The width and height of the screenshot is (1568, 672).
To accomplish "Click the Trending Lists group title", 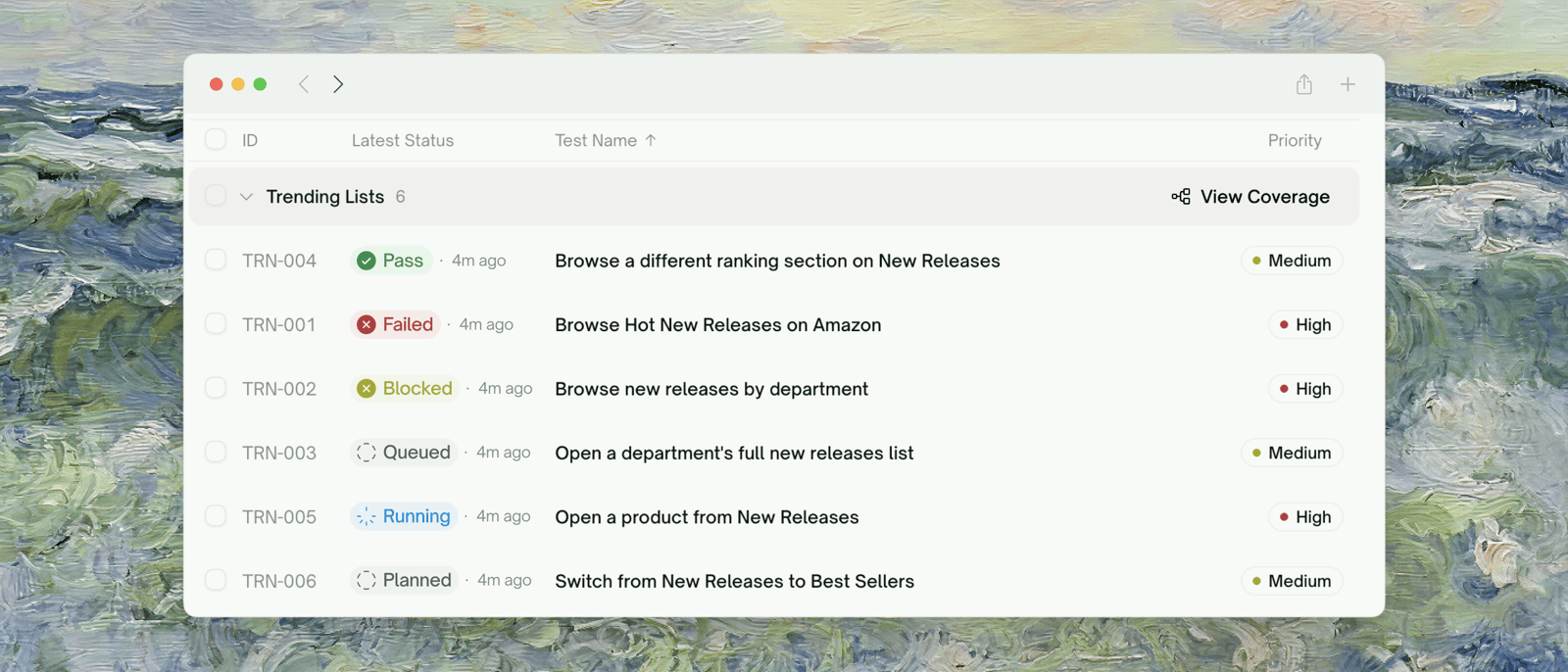I will click(325, 197).
